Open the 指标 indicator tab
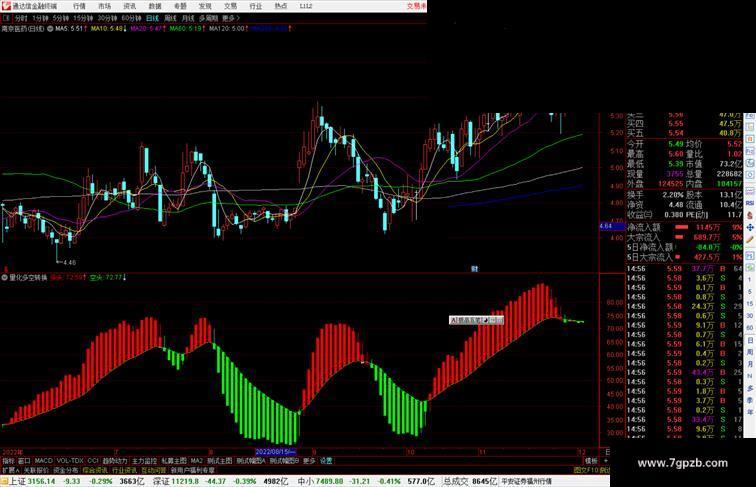Screen dimensions: 756x487 pyautogui.click(x=8, y=461)
